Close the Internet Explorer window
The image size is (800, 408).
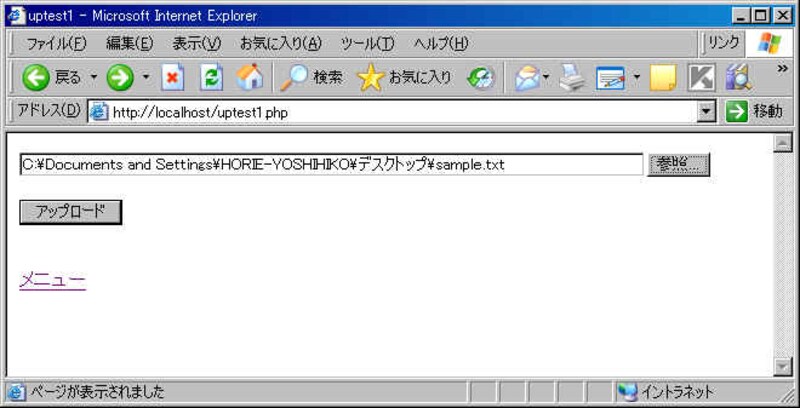tap(782, 16)
